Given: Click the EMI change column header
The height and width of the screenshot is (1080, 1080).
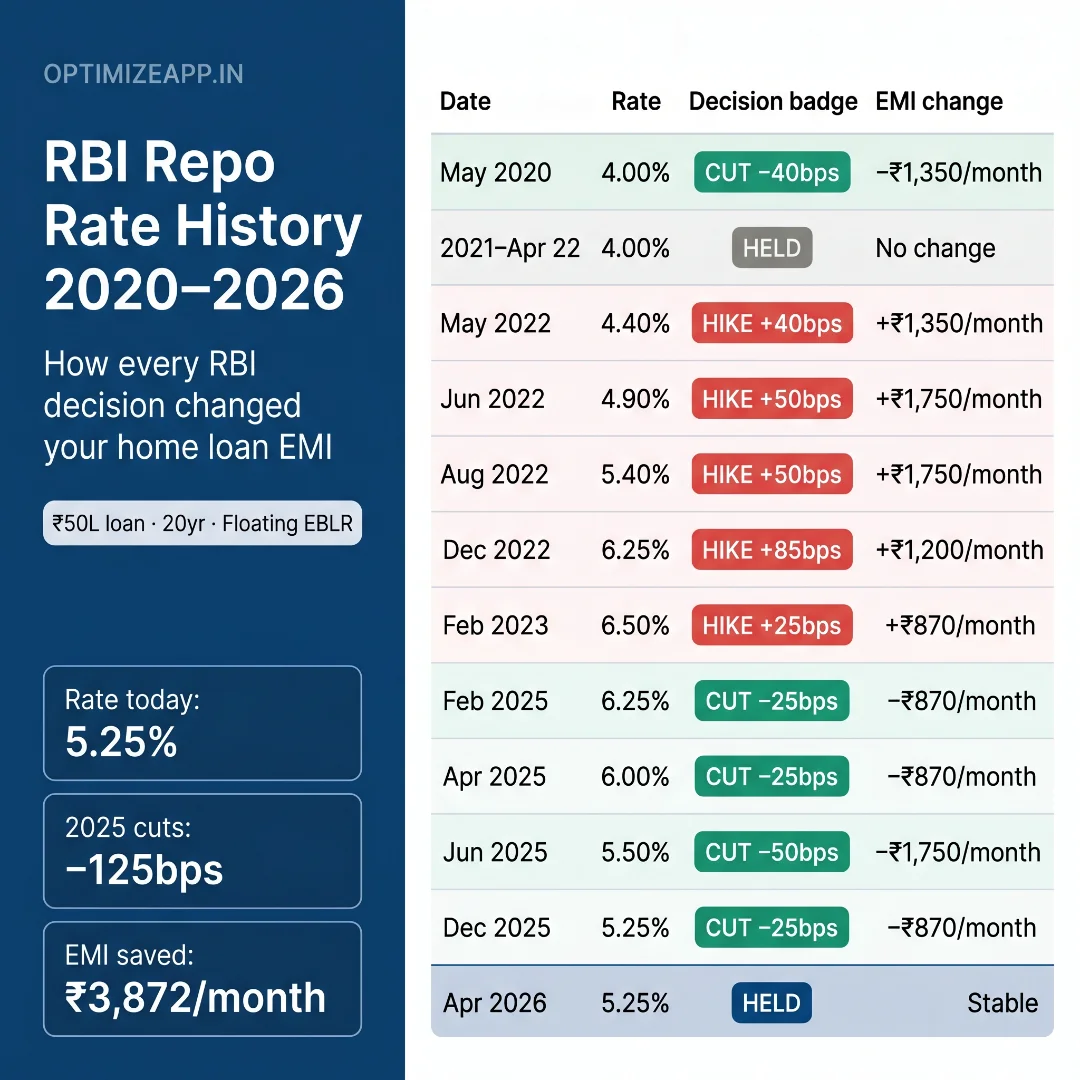Looking at the screenshot, I should 939,101.
